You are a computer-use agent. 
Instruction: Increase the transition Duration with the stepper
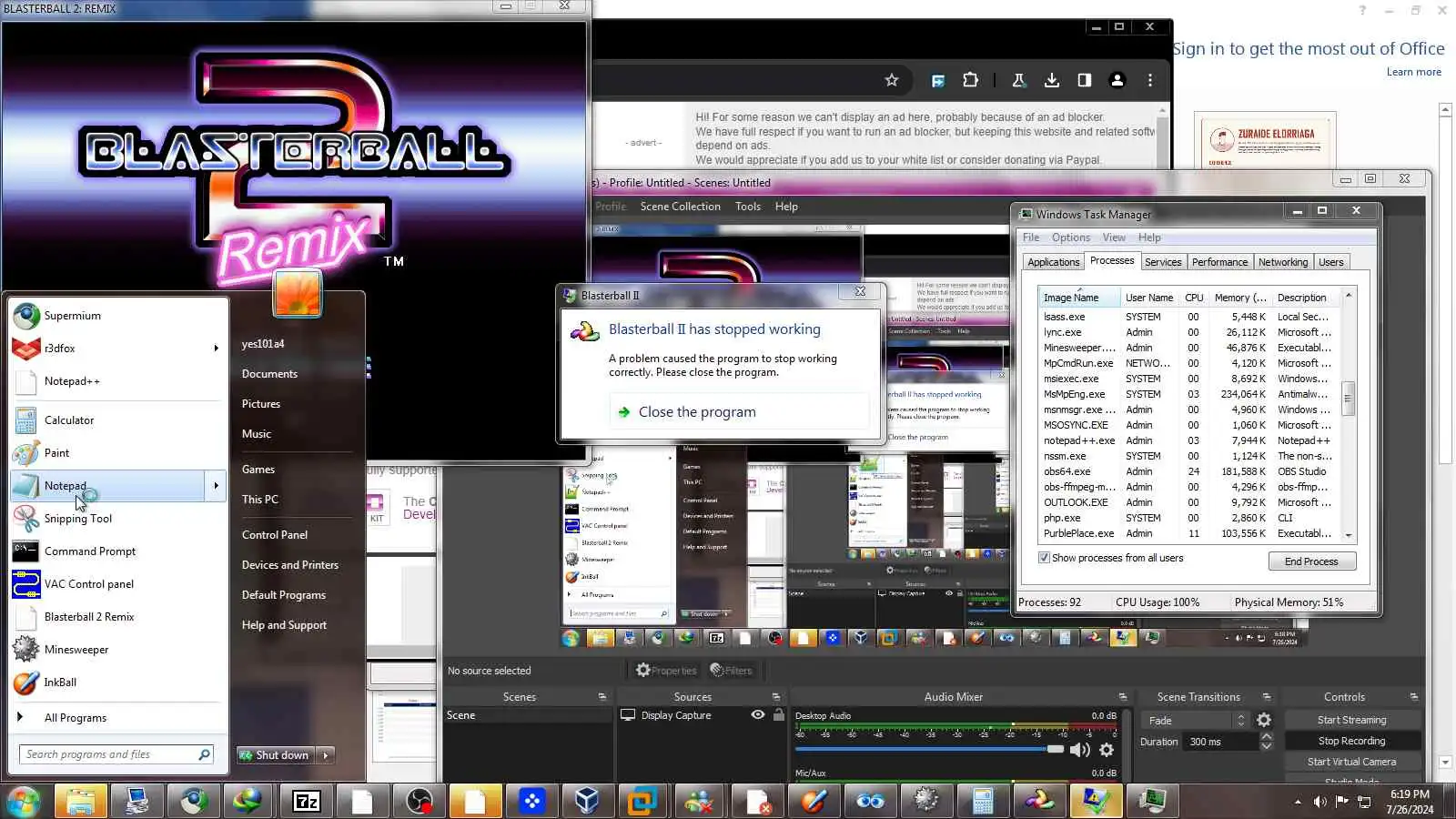pos(1266,737)
